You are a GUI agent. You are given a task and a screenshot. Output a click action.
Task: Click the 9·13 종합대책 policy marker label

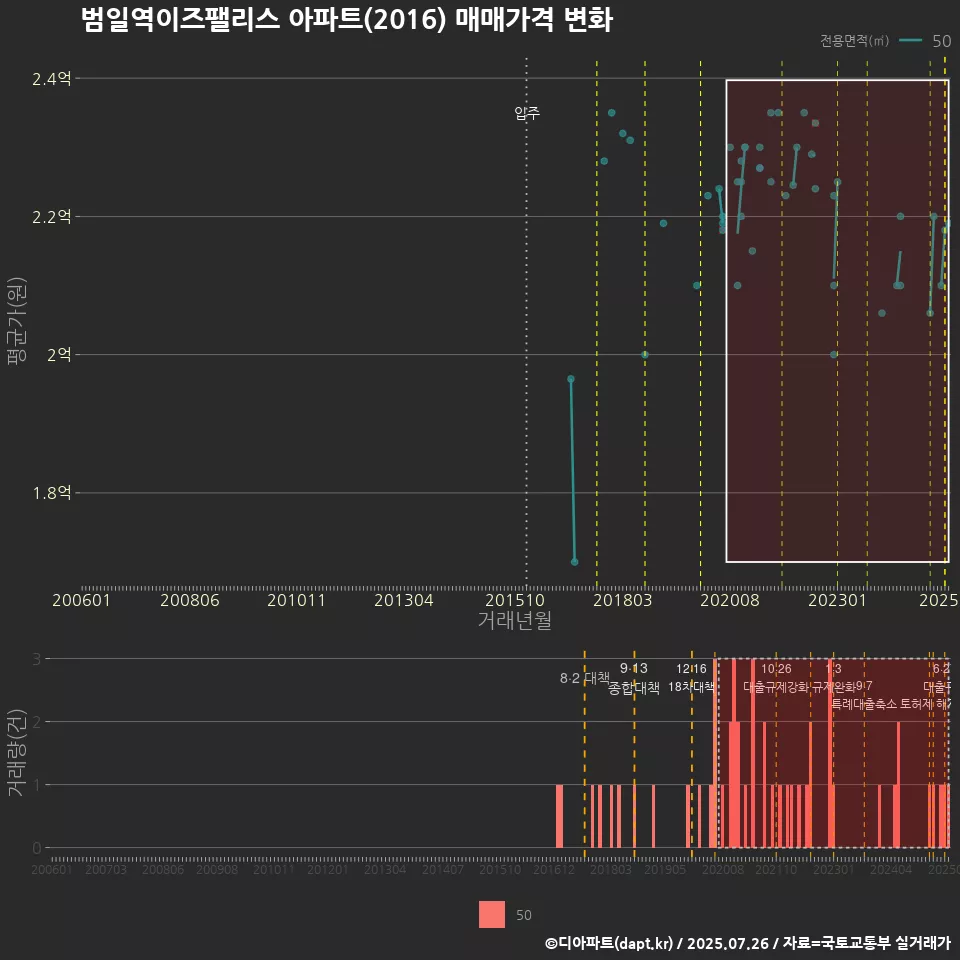pyautogui.click(x=634, y=678)
